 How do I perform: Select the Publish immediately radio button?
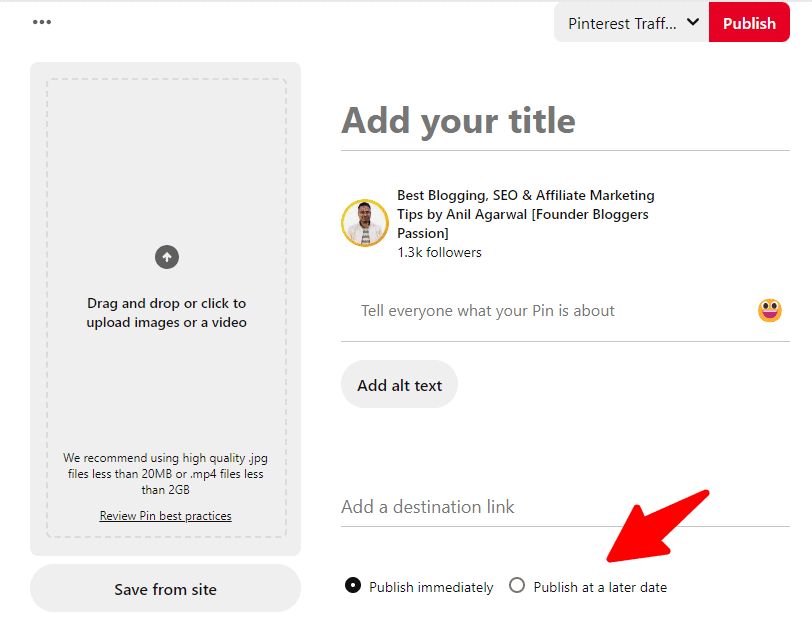click(x=353, y=586)
